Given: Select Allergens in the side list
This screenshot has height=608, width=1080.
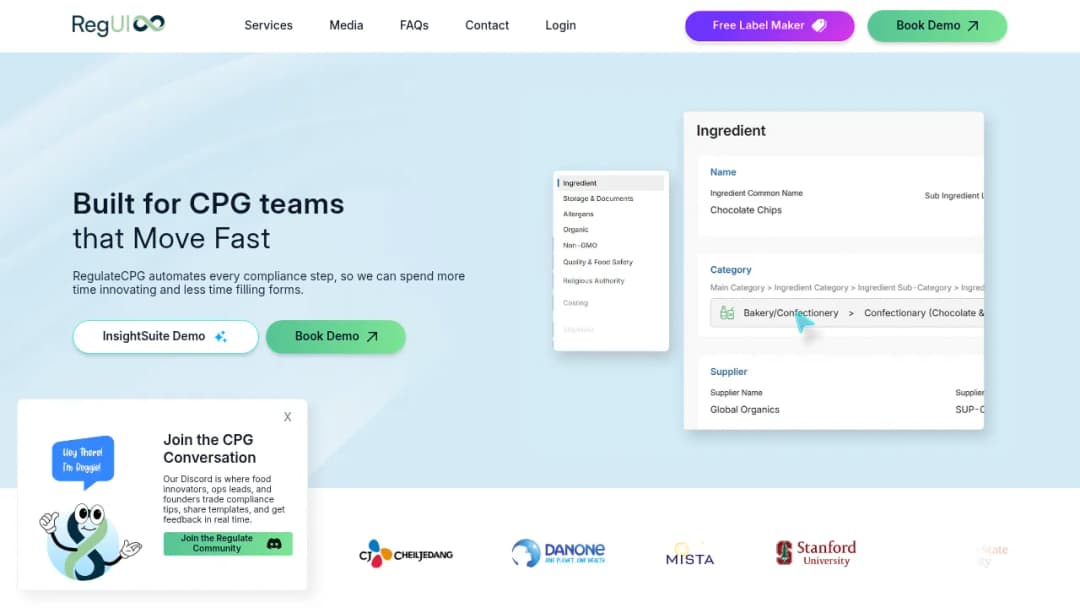Looking at the screenshot, I should pos(578,214).
